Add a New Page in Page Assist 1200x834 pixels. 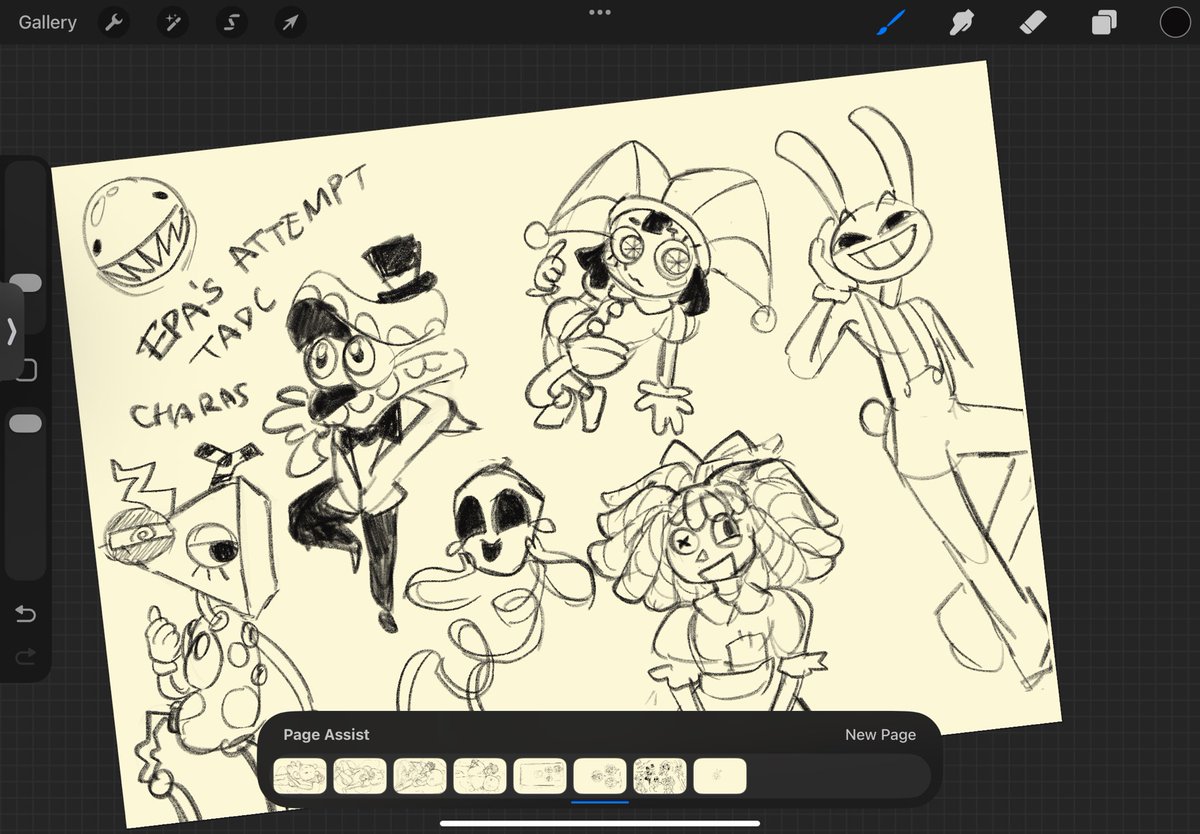(880, 734)
